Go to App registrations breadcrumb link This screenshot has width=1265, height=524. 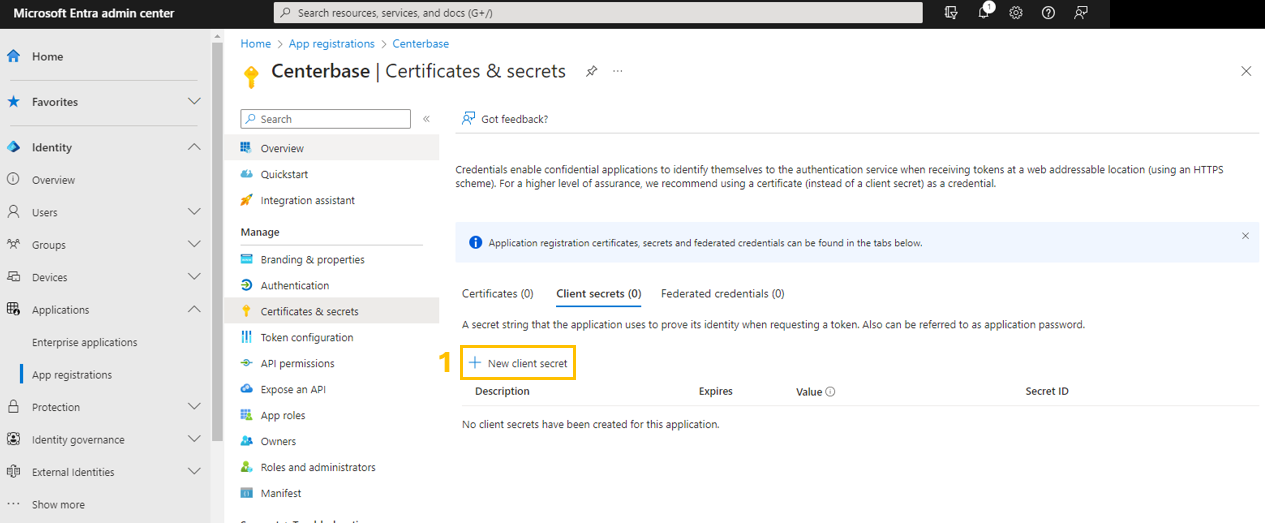pyautogui.click(x=331, y=44)
